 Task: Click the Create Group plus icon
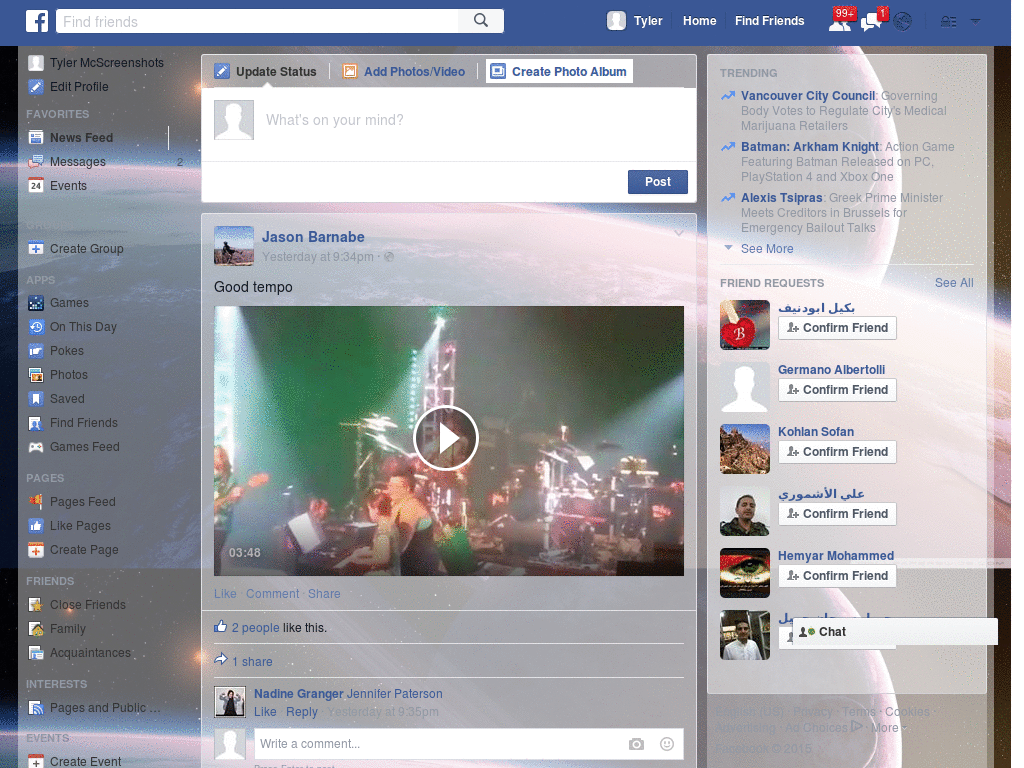click(36, 249)
